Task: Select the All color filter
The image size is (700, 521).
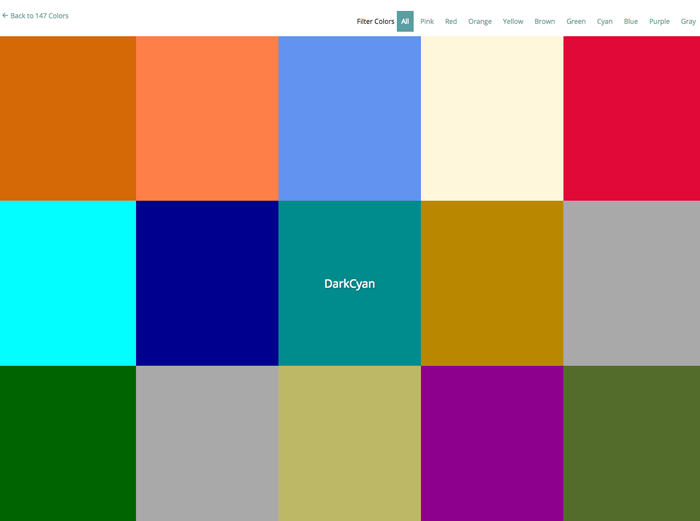Action: 405,21
